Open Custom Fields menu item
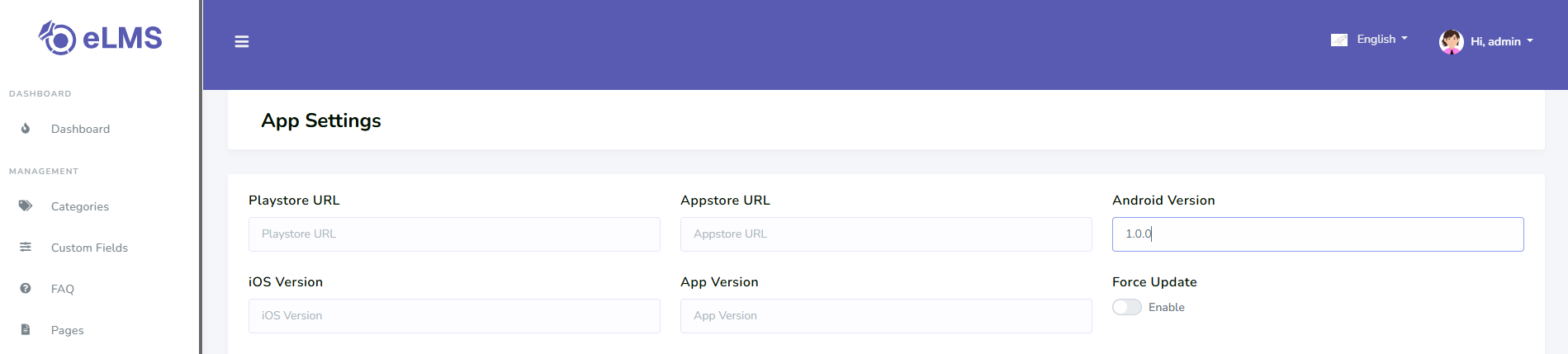 click(89, 248)
